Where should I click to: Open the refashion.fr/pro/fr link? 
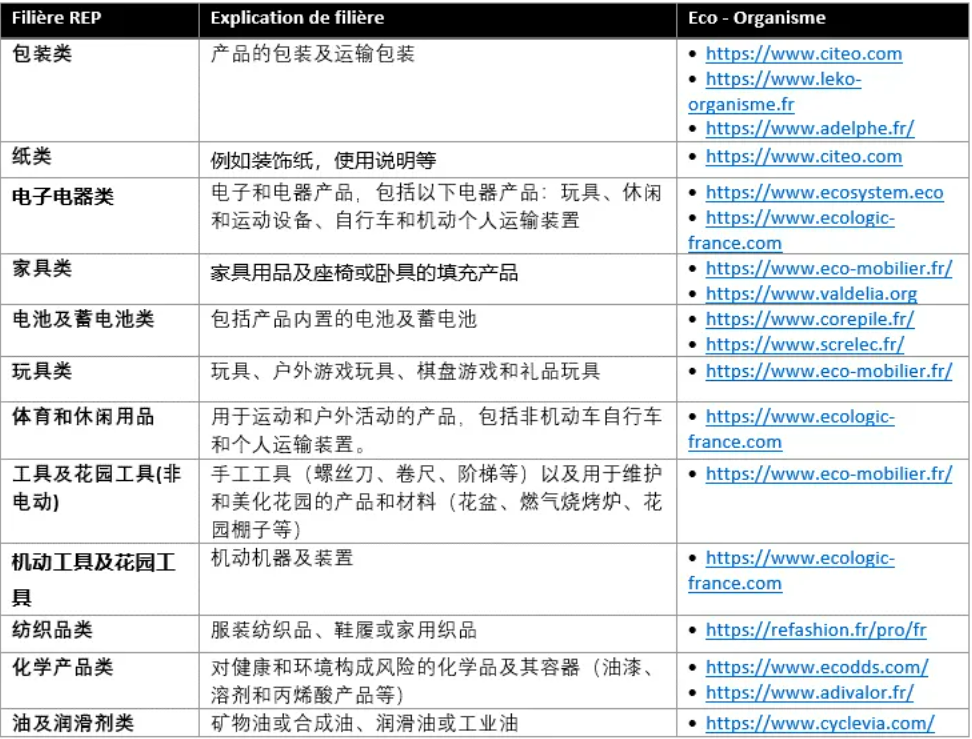tap(815, 630)
